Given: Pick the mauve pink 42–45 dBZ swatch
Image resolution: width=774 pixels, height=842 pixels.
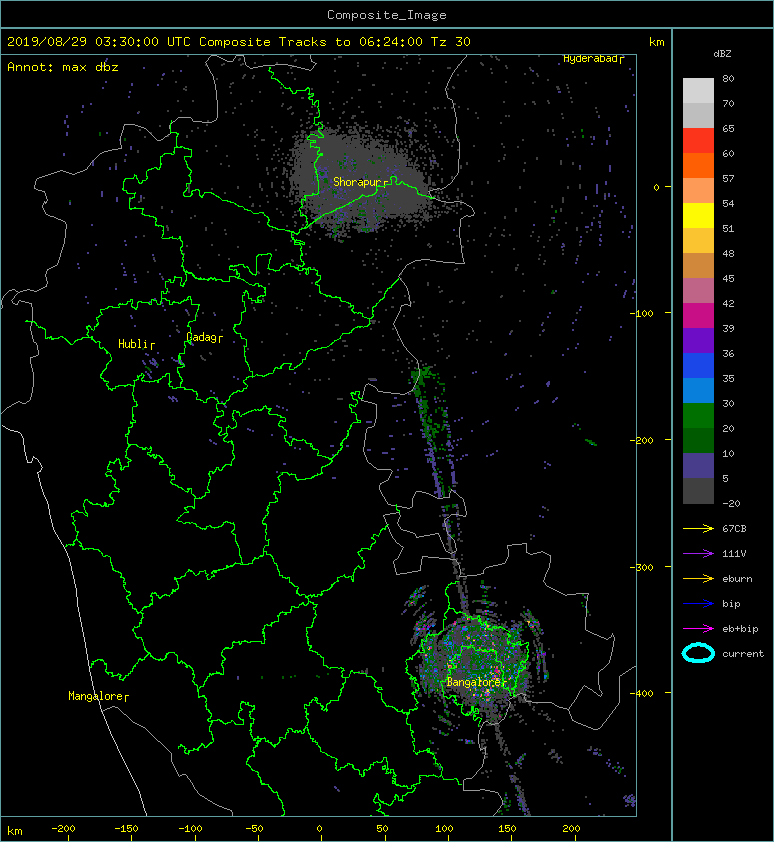Looking at the screenshot, I should (698, 291).
